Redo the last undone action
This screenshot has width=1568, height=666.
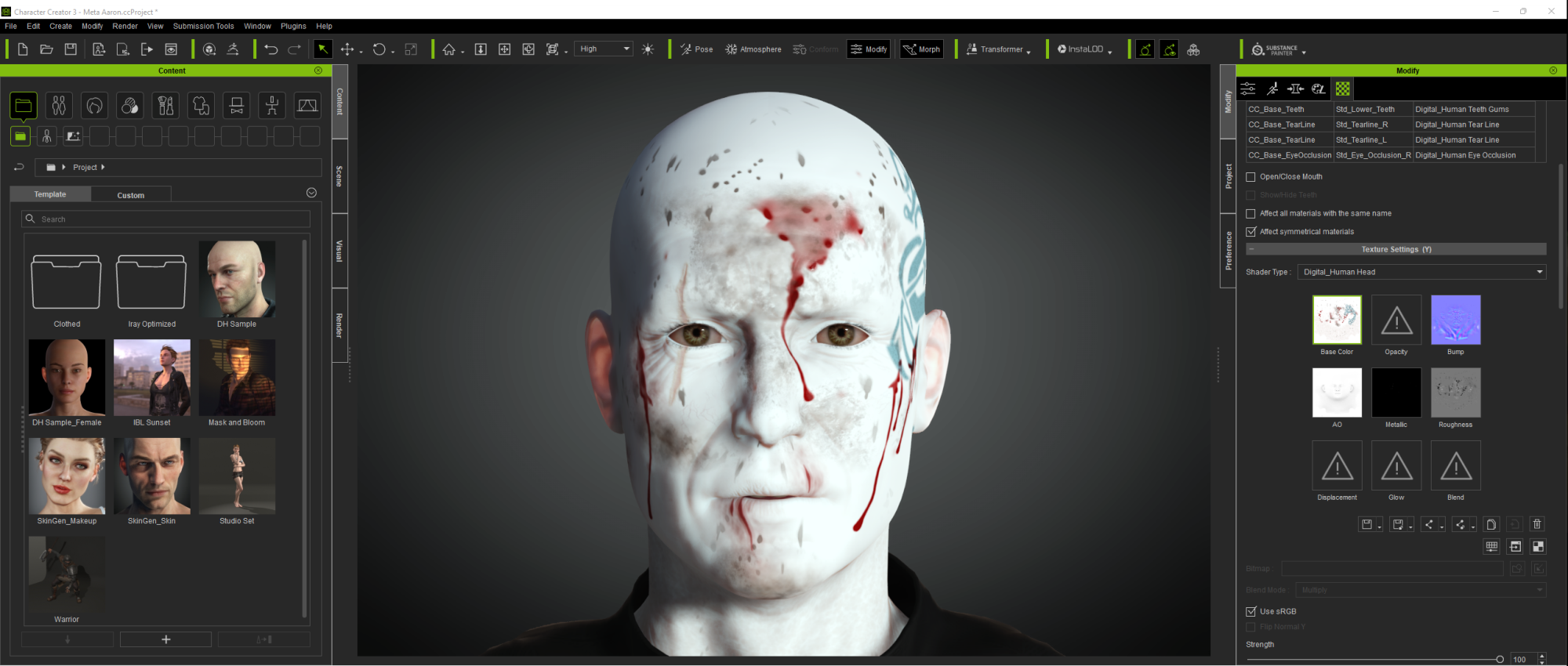click(295, 49)
